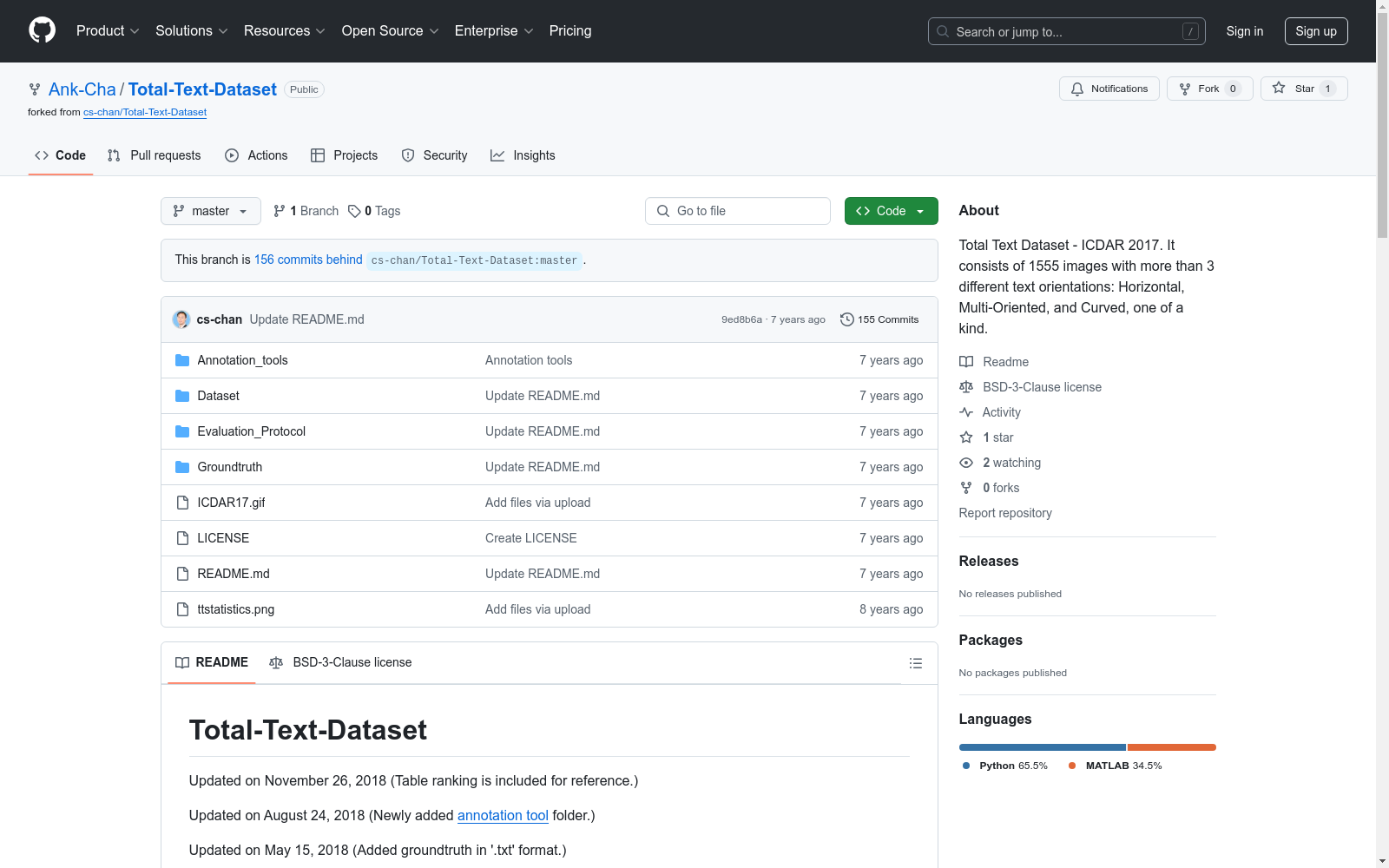Open commit hash 9ed8b6a
The width and height of the screenshot is (1389, 868).
click(x=741, y=319)
